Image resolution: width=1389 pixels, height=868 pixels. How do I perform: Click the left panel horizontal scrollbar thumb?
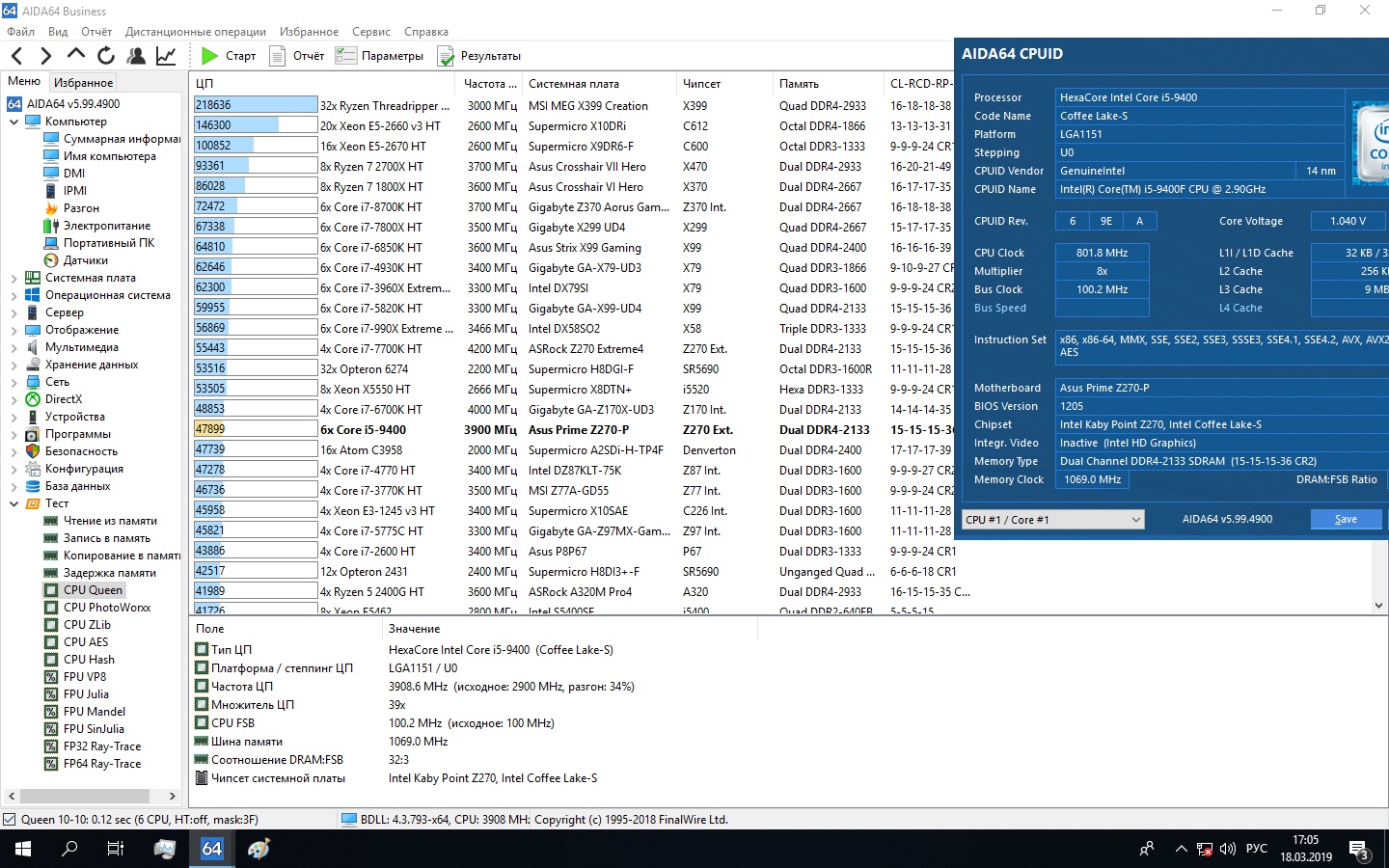(85, 797)
